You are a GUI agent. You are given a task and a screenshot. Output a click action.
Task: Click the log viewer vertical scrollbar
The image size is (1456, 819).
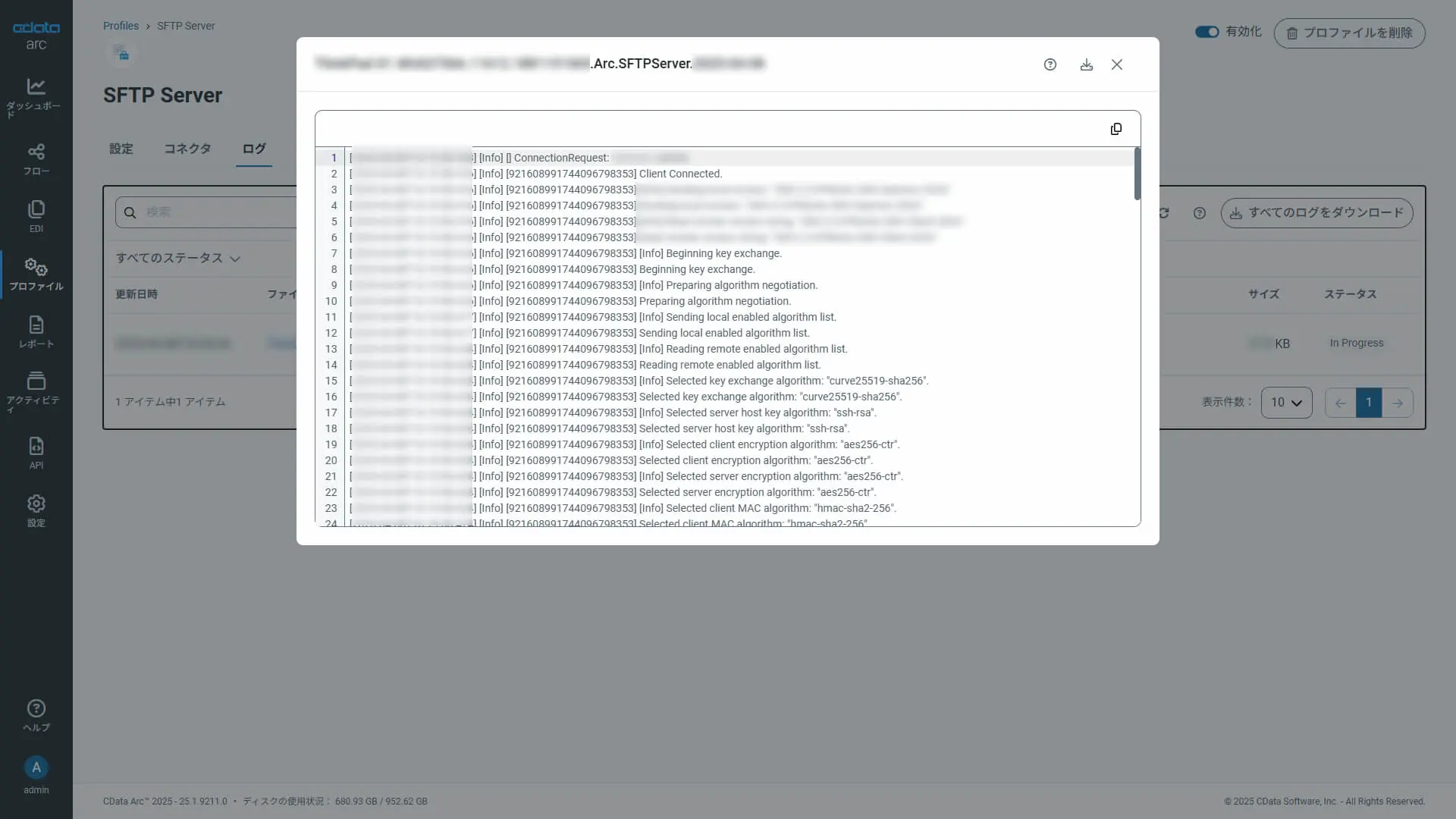[x=1137, y=174]
